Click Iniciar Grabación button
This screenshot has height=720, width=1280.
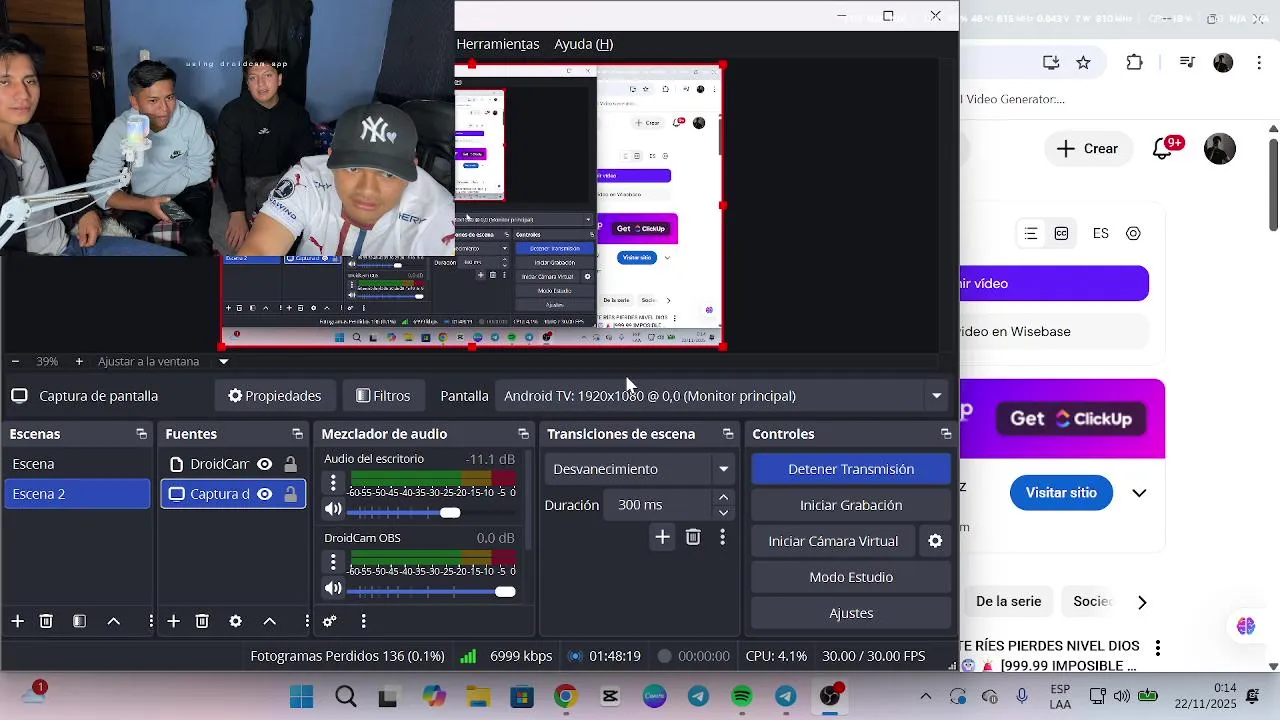(x=851, y=505)
